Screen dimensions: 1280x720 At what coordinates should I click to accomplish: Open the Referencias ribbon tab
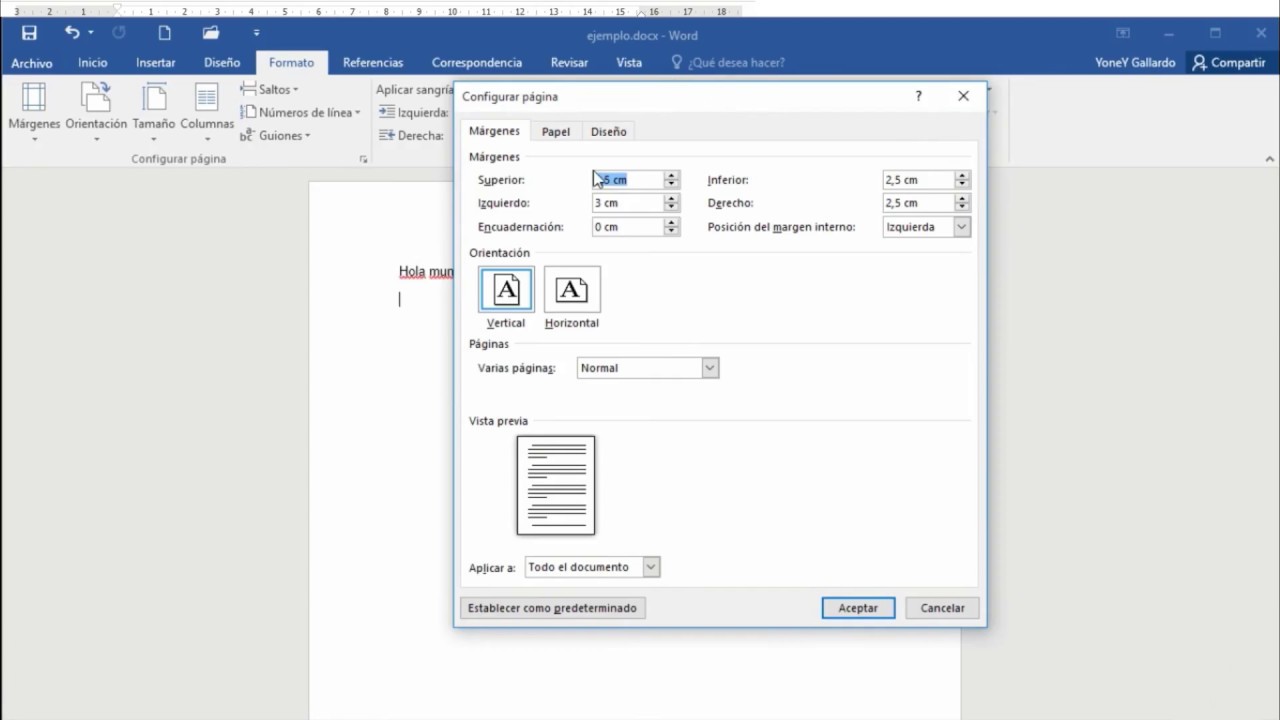pyautogui.click(x=373, y=62)
